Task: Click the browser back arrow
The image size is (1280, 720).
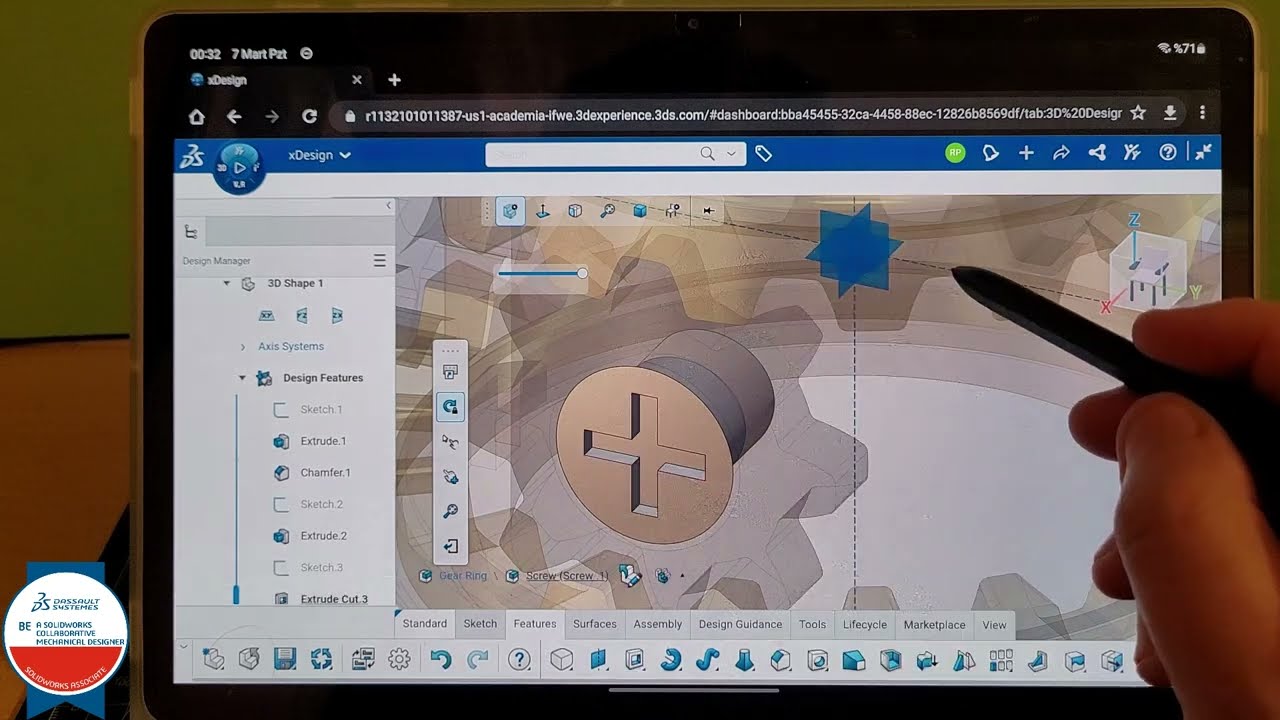Action: [x=234, y=116]
